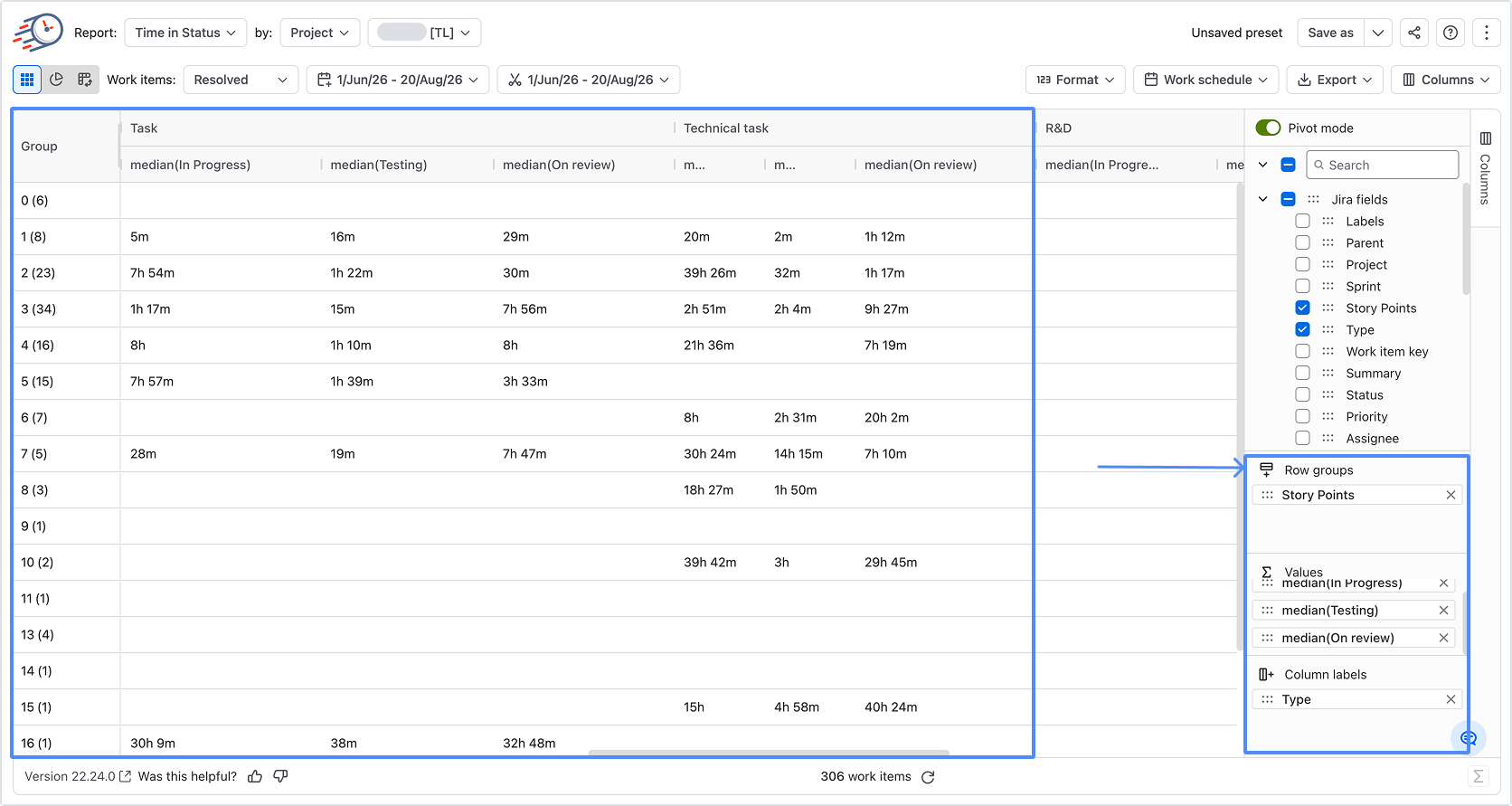
Task: Click the sigma aggregation icon in footer
Action: pos(1478,776)
